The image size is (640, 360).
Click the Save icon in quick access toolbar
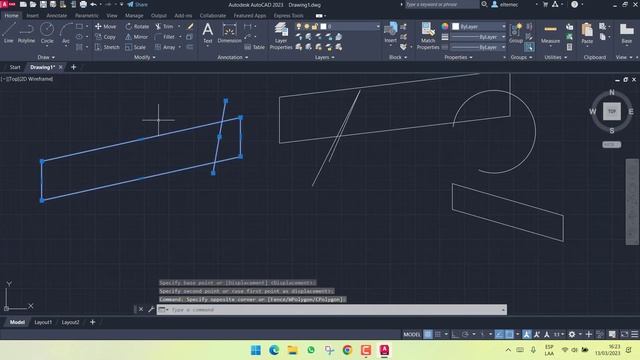click(43, 4)
